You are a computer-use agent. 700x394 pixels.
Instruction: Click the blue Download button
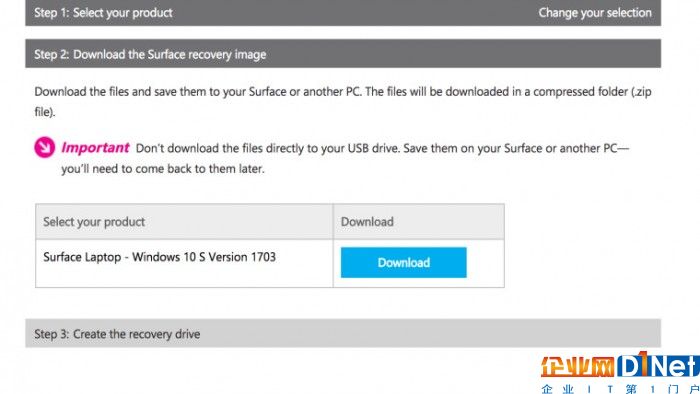(x=404, y=262)
